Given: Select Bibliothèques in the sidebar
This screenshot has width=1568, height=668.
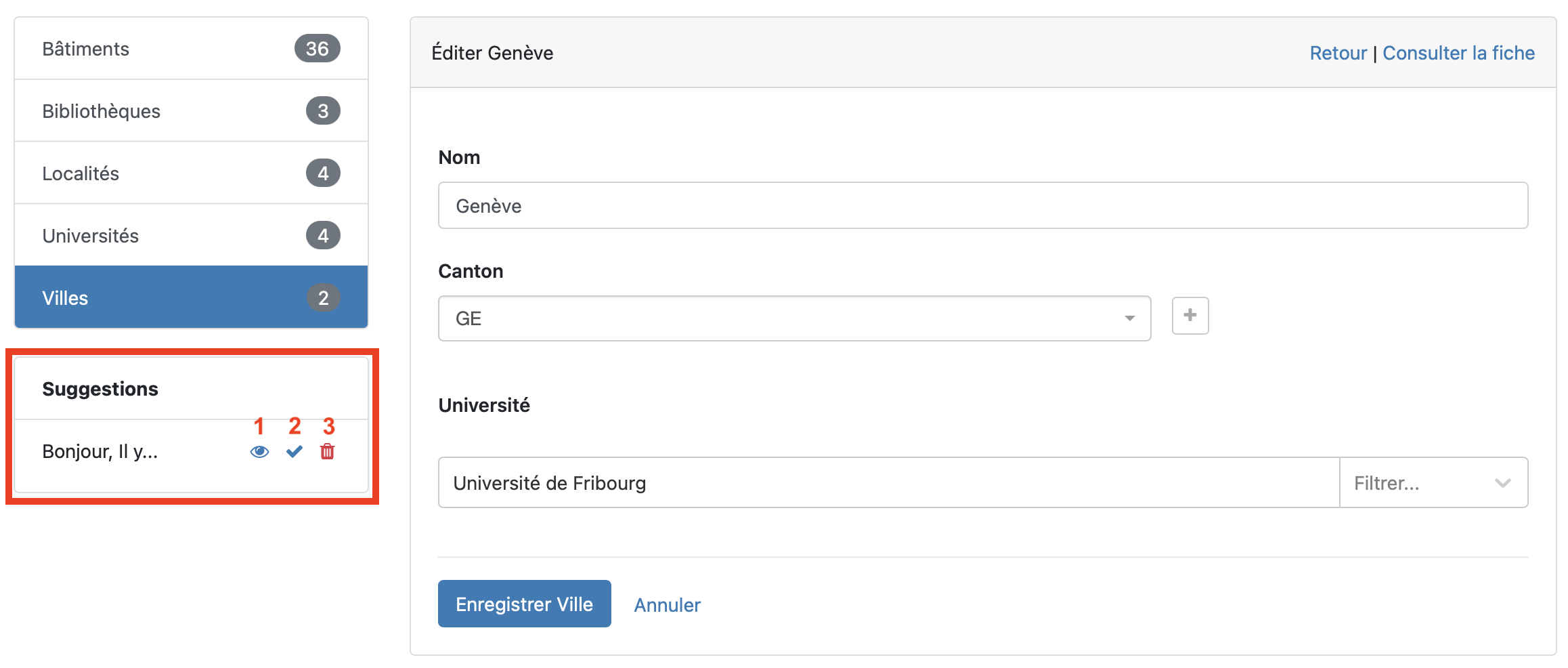Looking at the screenshot, I should pyautogui.click(x=102, y=111).
